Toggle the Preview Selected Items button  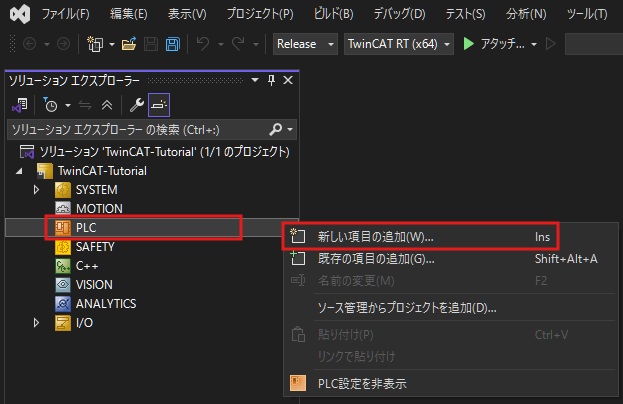(x=159, y=104)
